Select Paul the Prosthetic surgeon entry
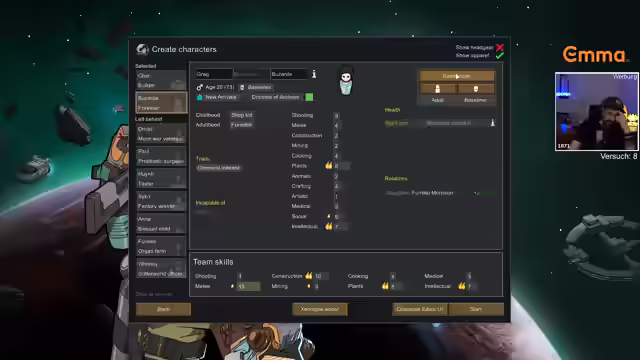Screen dimensions: 640x360 (x=161, y=156)
